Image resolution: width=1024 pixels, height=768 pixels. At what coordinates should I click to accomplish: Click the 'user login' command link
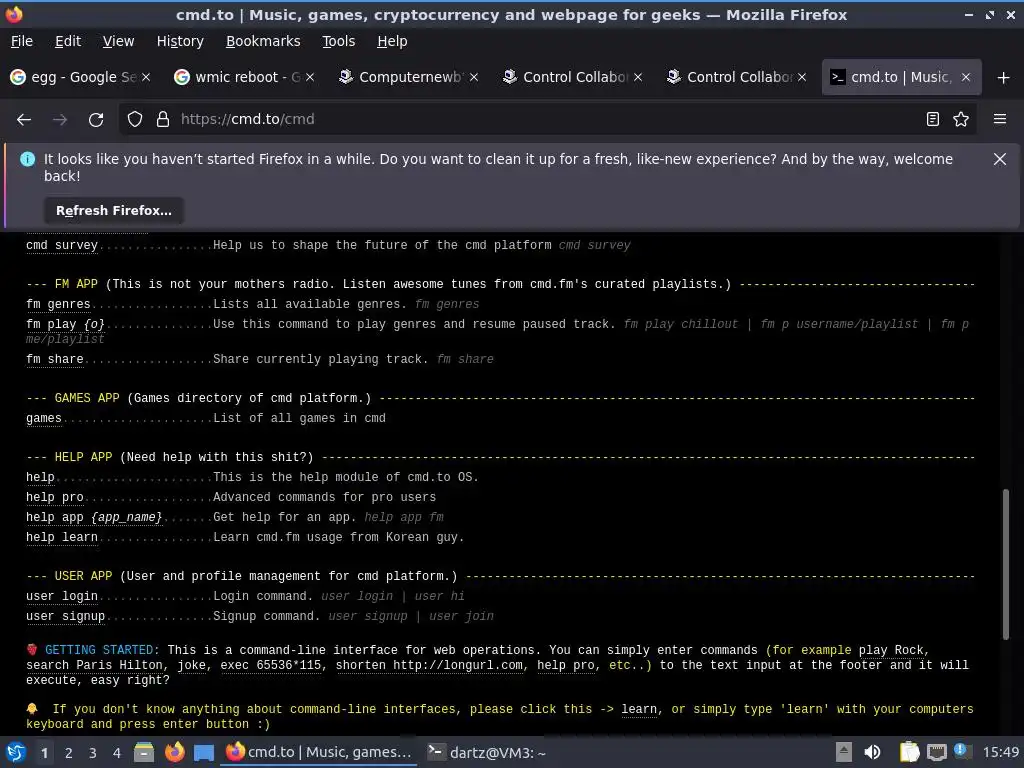[62, 597]
